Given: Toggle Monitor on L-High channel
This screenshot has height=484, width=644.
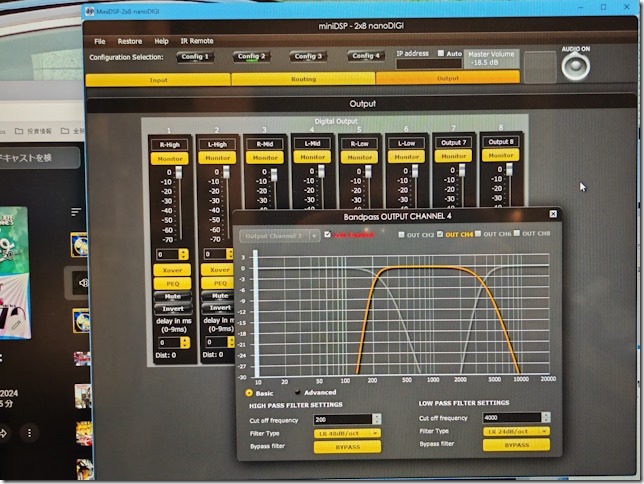Looking at the screenshot, I should point(217,158).
